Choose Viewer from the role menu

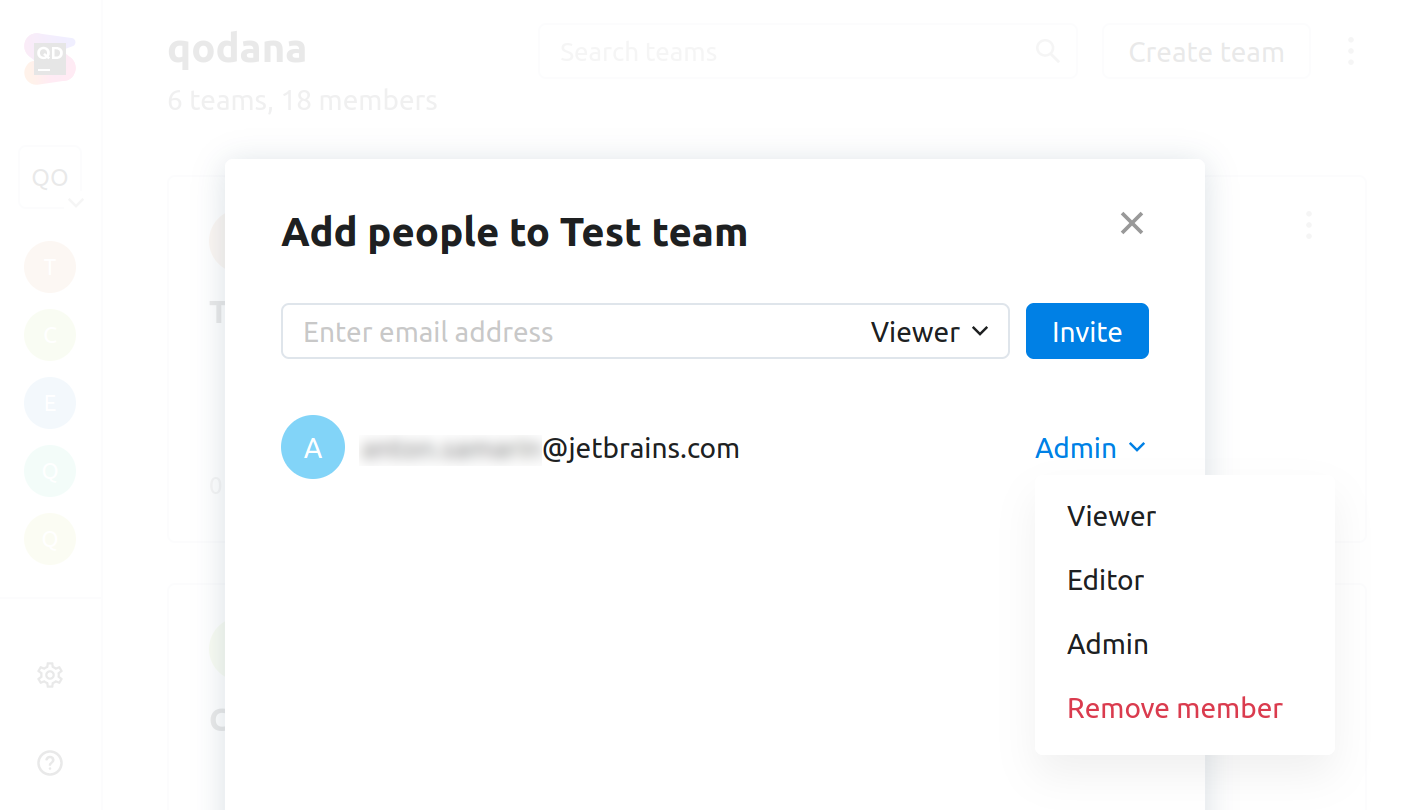[1111, 516]
